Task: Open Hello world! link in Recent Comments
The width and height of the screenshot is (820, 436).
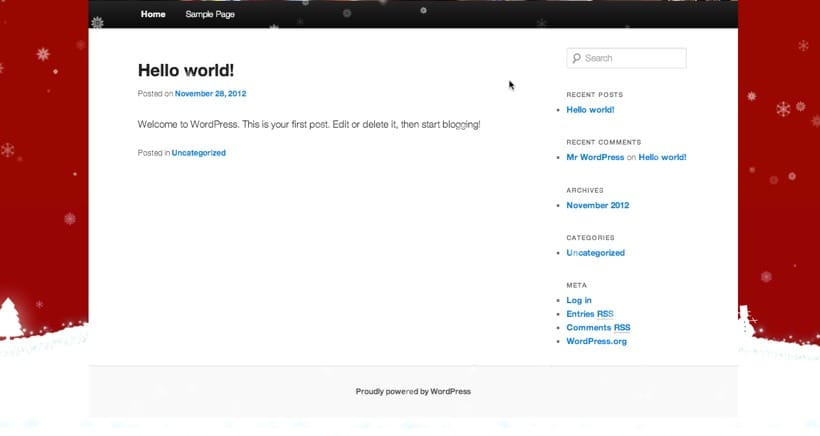Action: pos(662,157)
